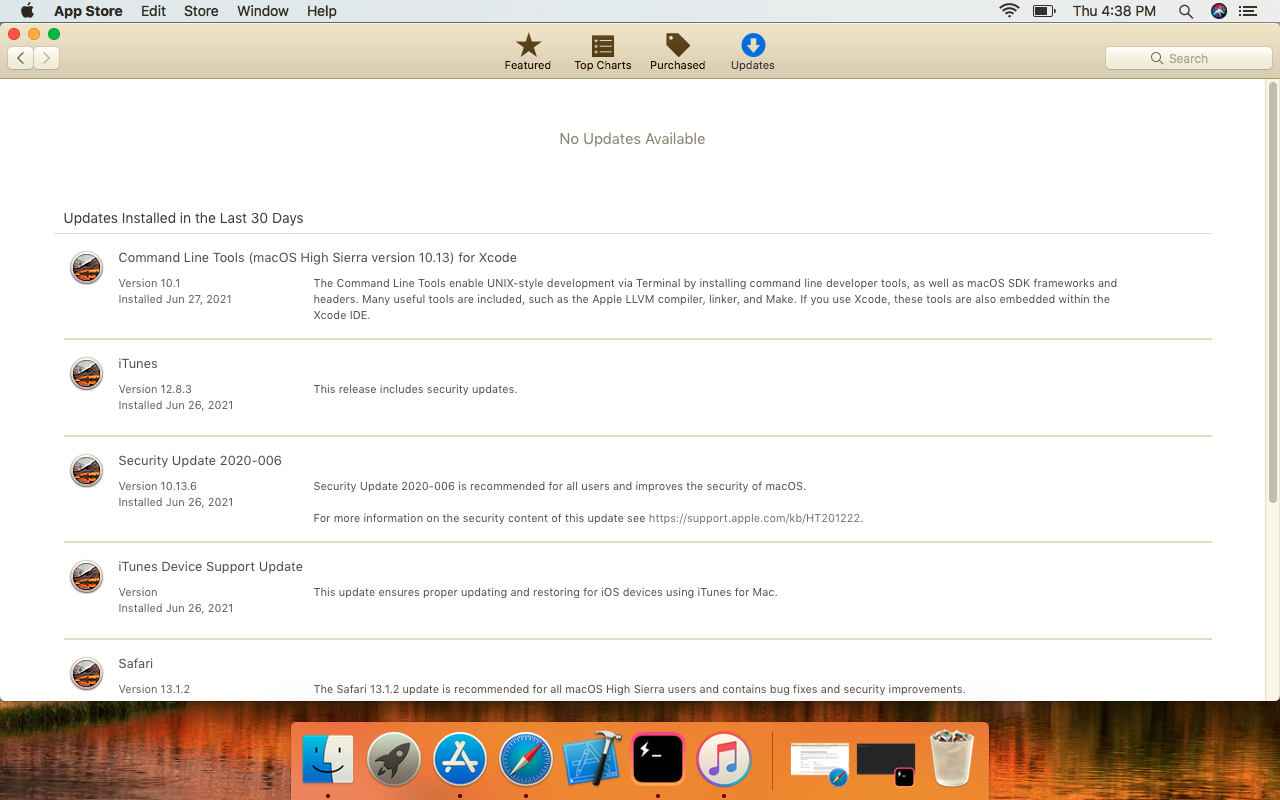Click the Security Update 2020-006 icon
This screenshot has width=1280, height=800.
pyautogui.click(x=87, y=471)
